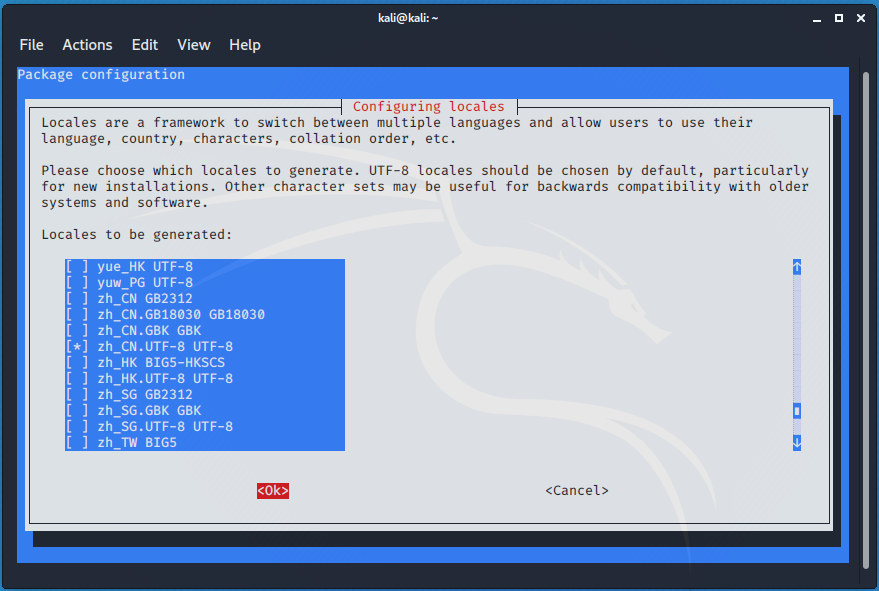Click the locale list down arrow

pyautogui.click(x=797, y=442)
